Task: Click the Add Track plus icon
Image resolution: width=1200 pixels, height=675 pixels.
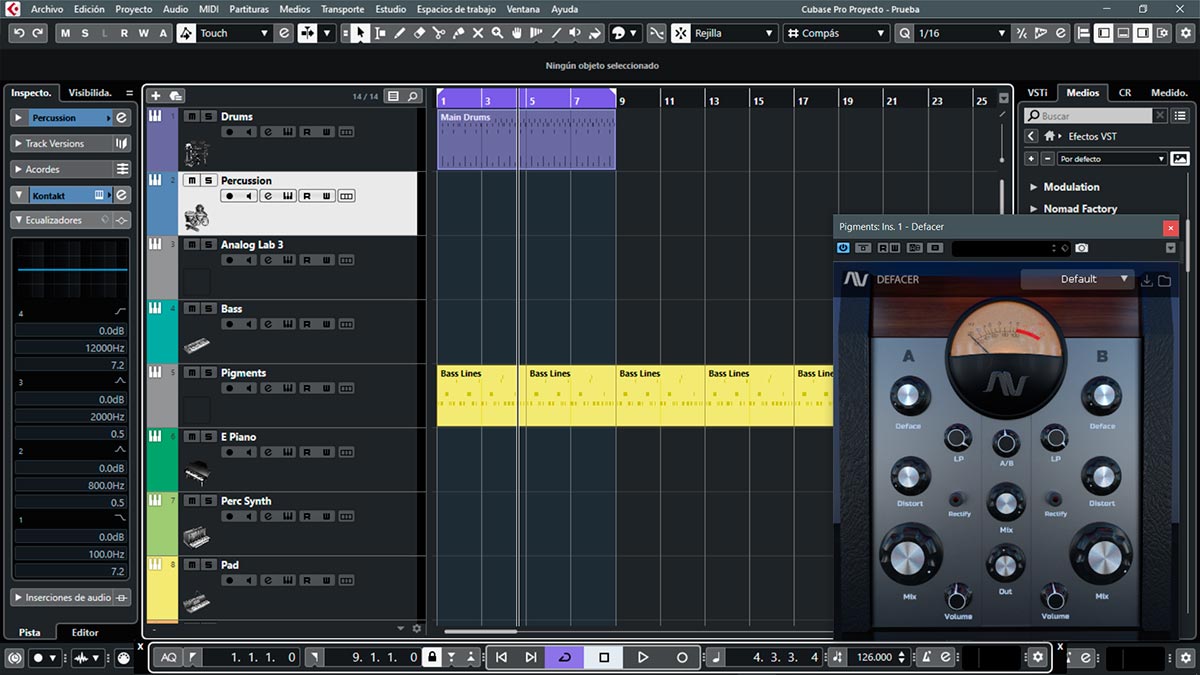Action: tap(155, 96)
